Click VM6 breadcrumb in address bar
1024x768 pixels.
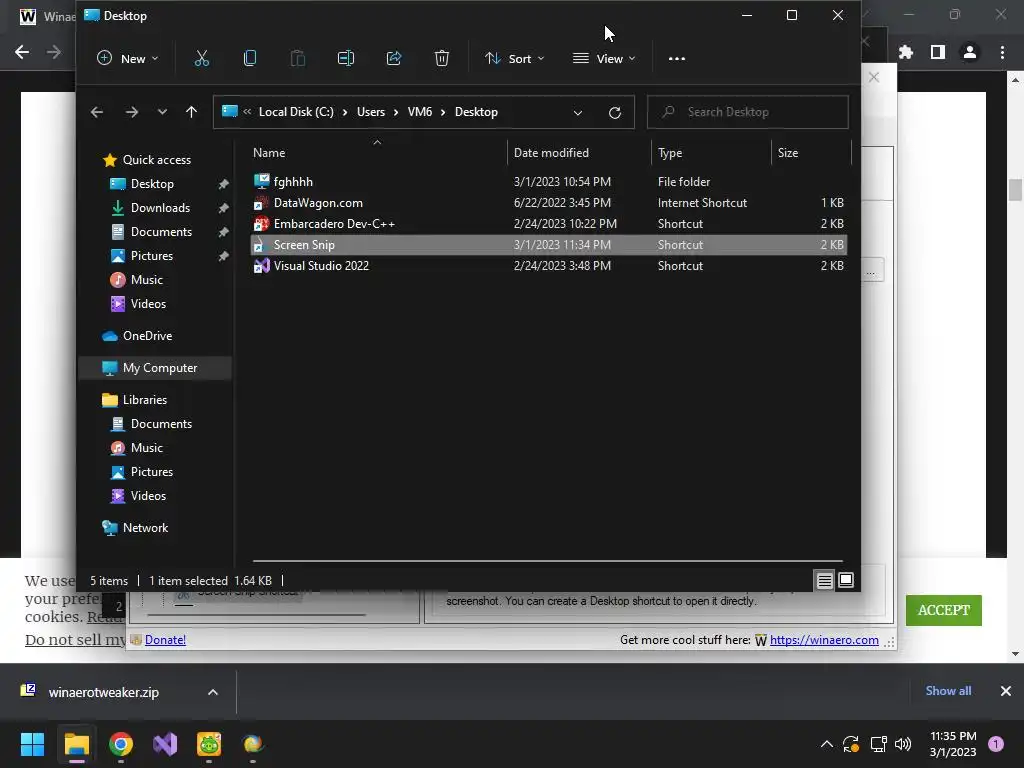tap(420, 112)
